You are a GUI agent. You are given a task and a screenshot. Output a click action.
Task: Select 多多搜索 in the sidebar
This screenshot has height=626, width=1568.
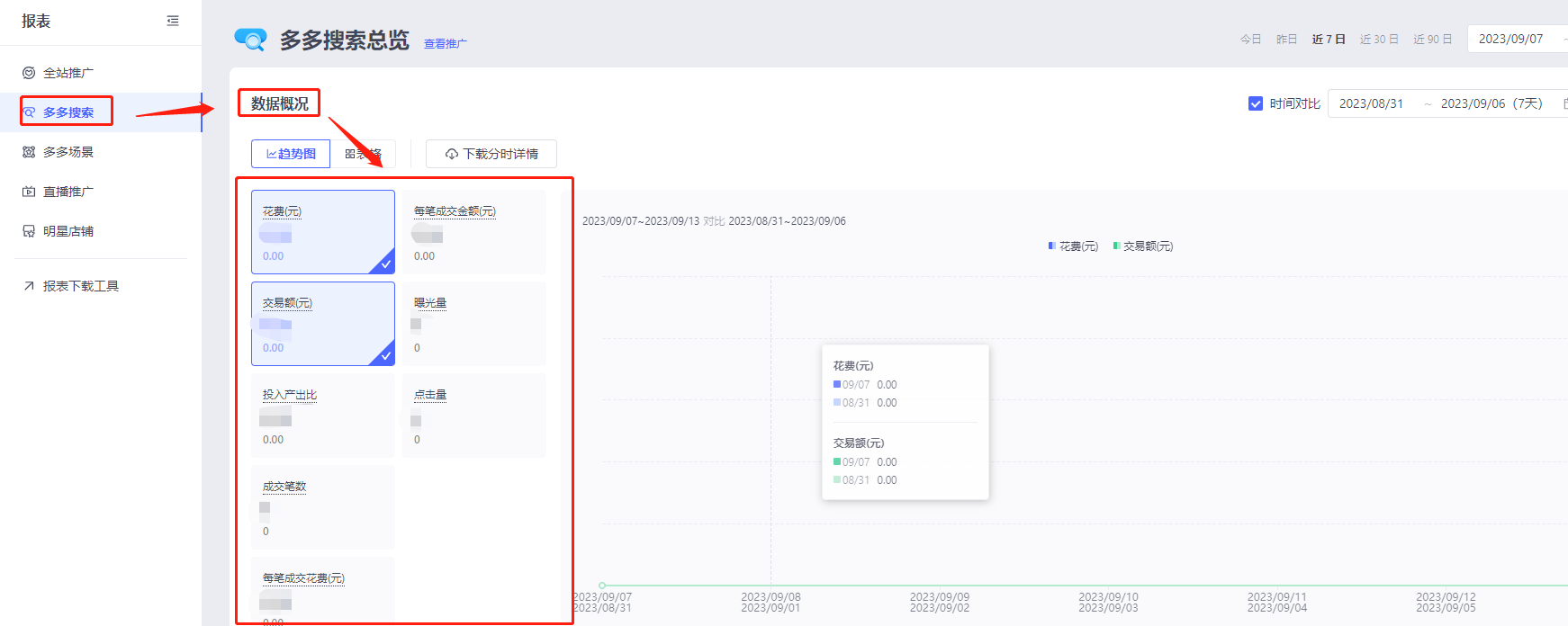coord(68,112)
